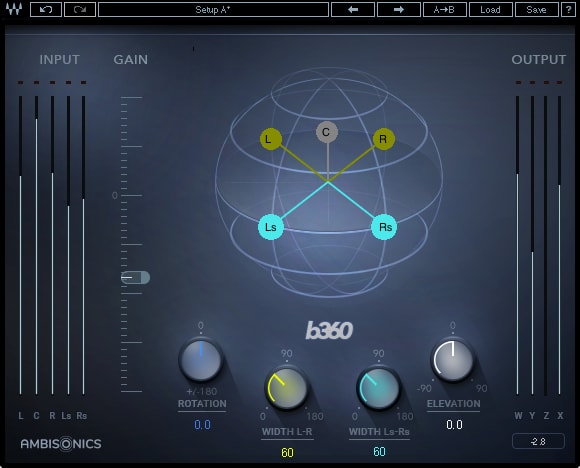Image resolution: width=580 pixels, height=468 pixels.
Task: Undo the last change
Action: coord(46,10)
